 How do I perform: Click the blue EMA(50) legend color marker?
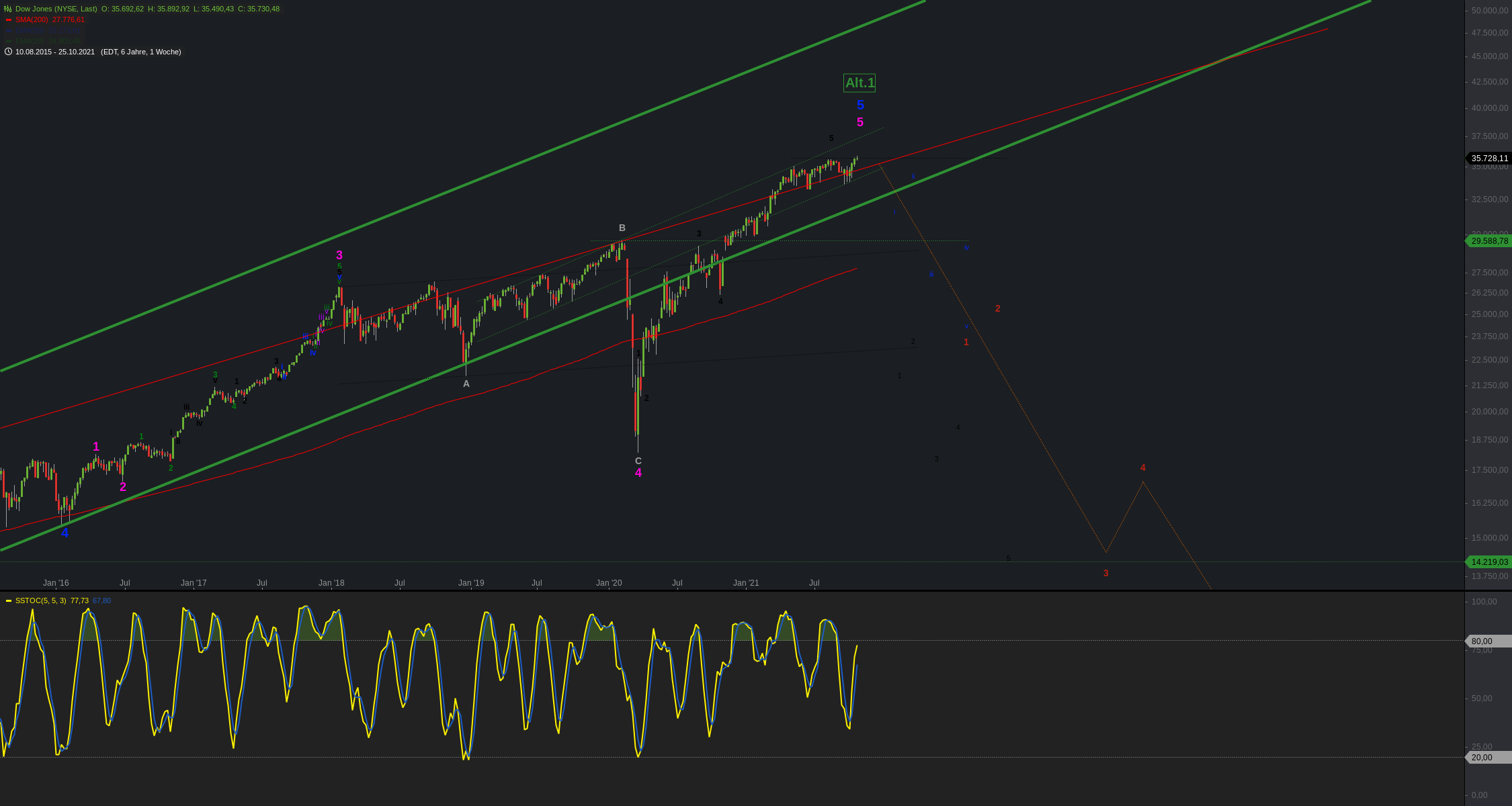point(9,31)
